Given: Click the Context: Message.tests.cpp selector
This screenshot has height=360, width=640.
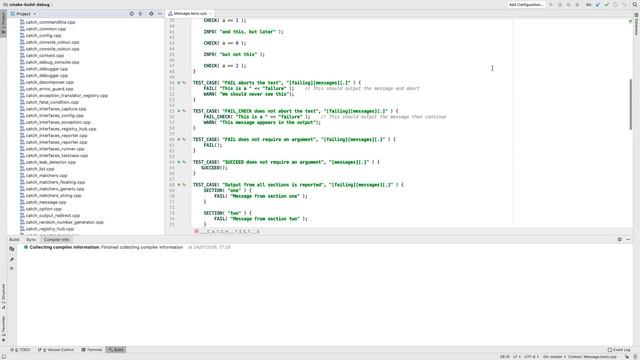Looking at the screenshot, I should [x=593, y=357].
